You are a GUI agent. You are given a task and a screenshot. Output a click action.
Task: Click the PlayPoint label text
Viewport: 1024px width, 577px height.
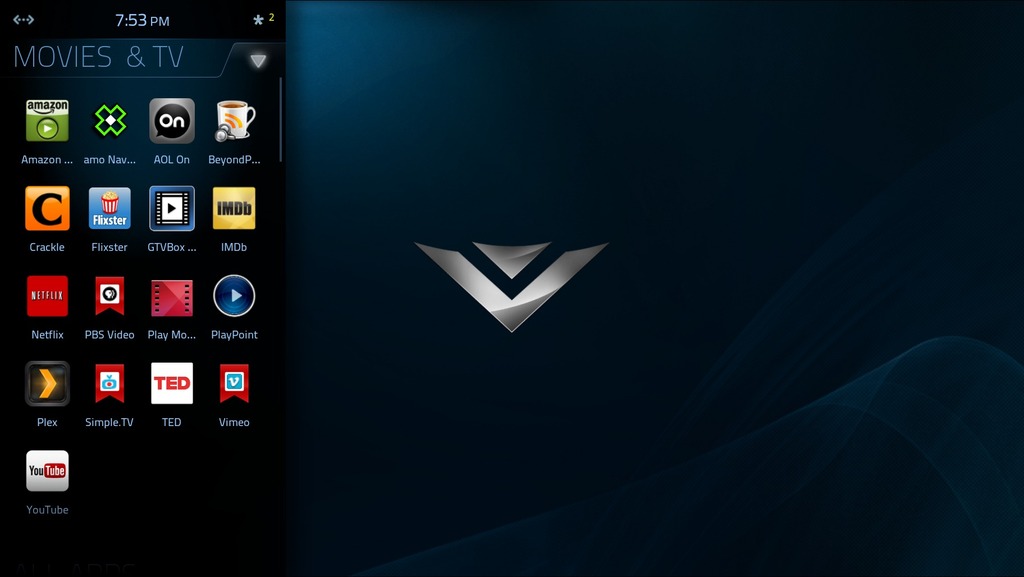(234, 335)
